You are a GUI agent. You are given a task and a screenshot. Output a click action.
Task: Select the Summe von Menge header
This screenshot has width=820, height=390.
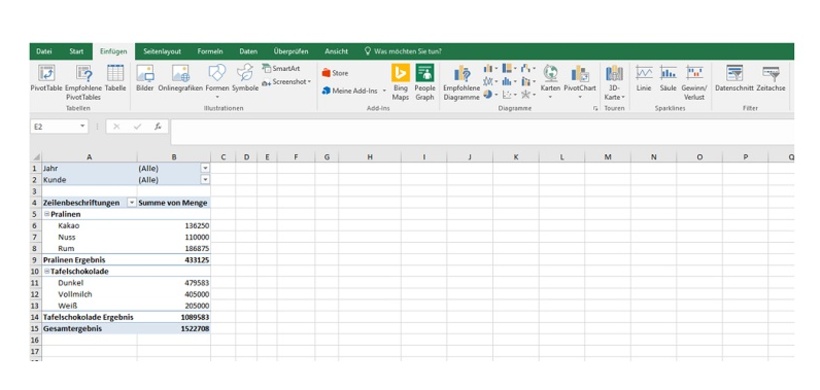click(174, 203)
